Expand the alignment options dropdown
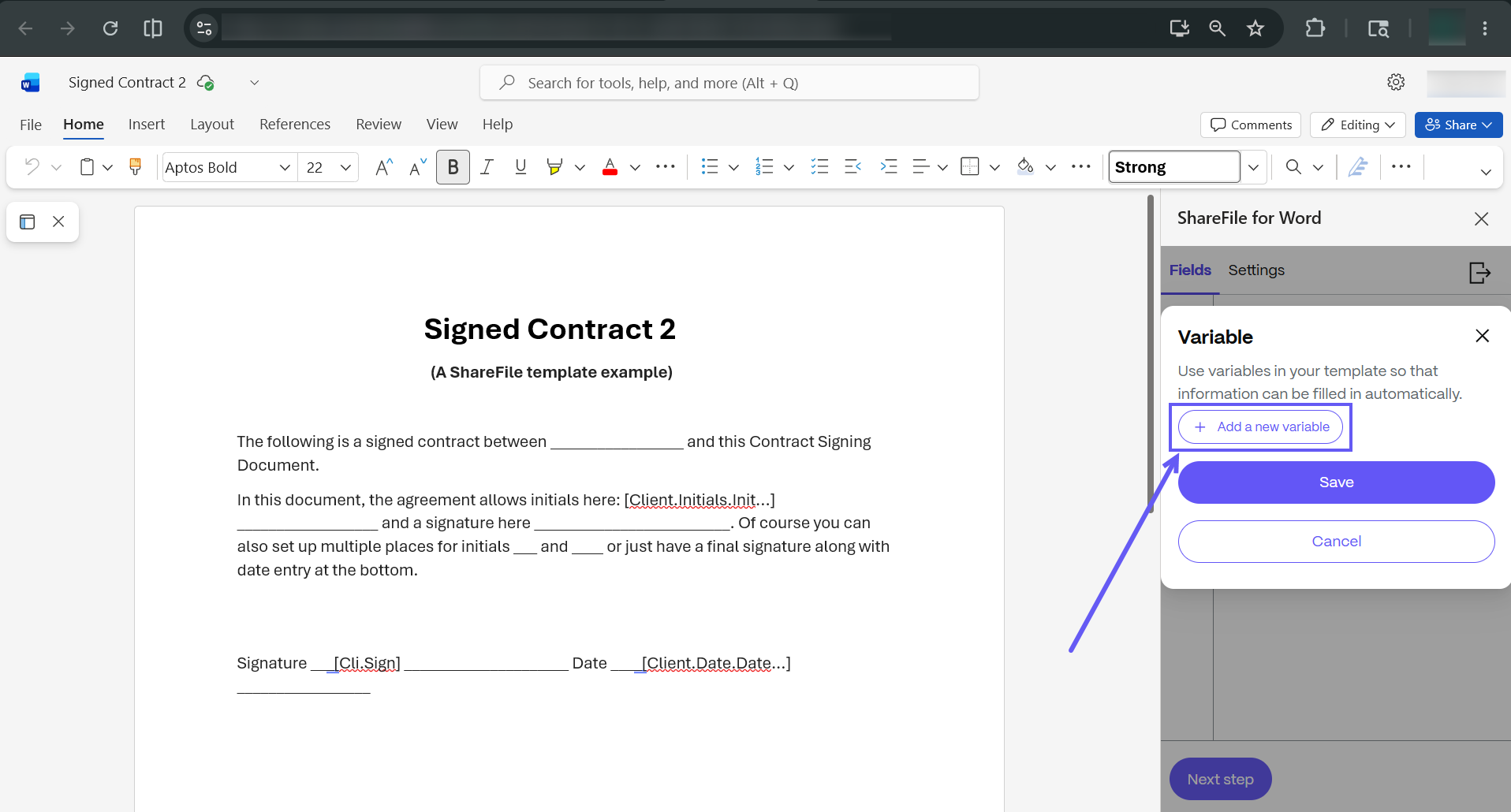 942,167
